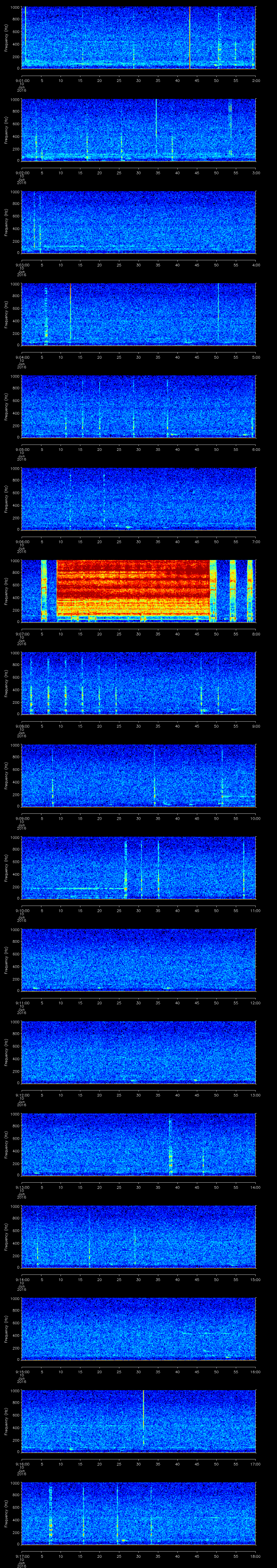Select the "9:17:00" start time label
This screenshot has height=1568, width=277.
[22, 1556]
